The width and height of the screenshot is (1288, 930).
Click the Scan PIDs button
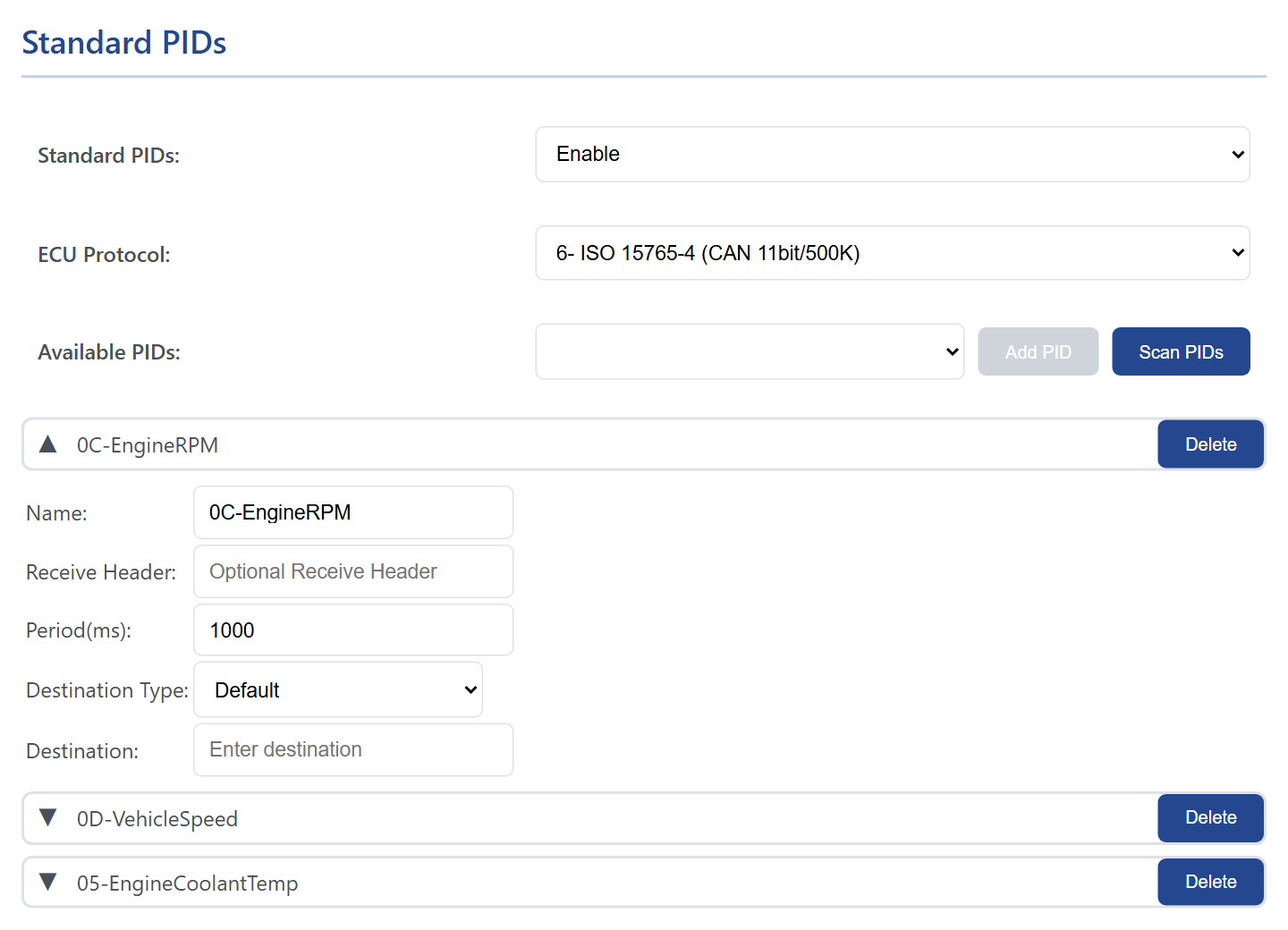coord(1181,351)
